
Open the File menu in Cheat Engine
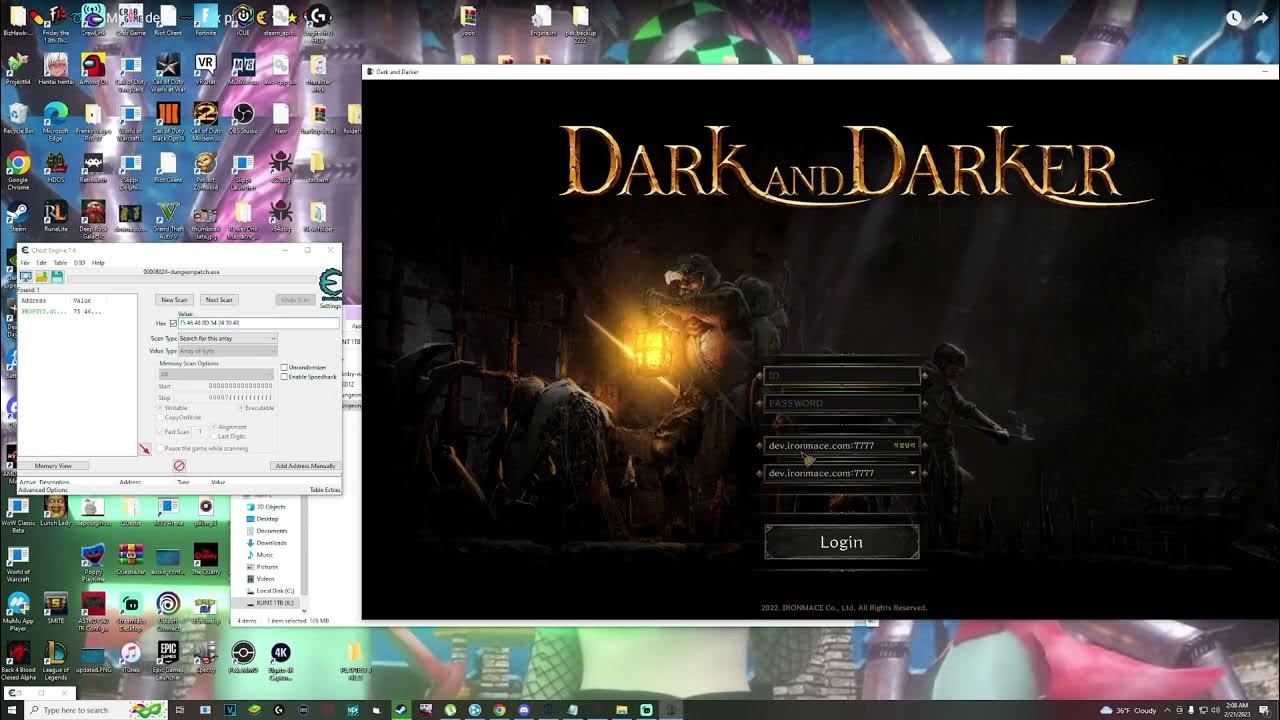(26, 263)
